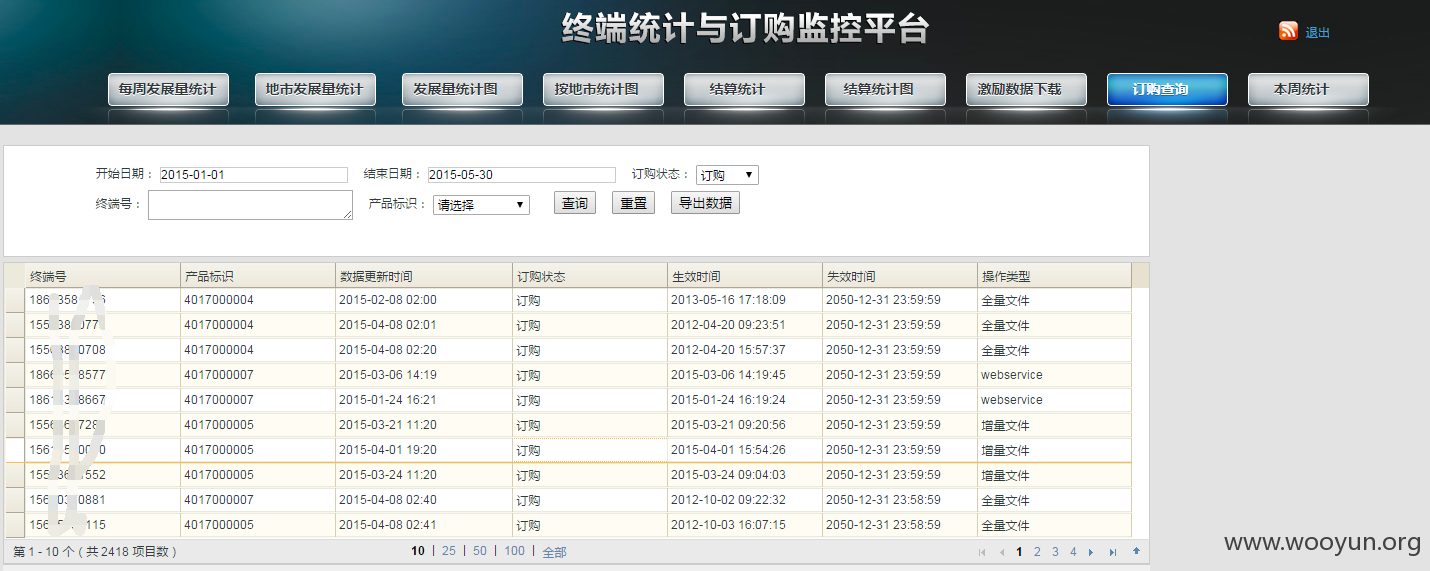Click the 查询 button
Screen dimensions: 1430x571
574,203
